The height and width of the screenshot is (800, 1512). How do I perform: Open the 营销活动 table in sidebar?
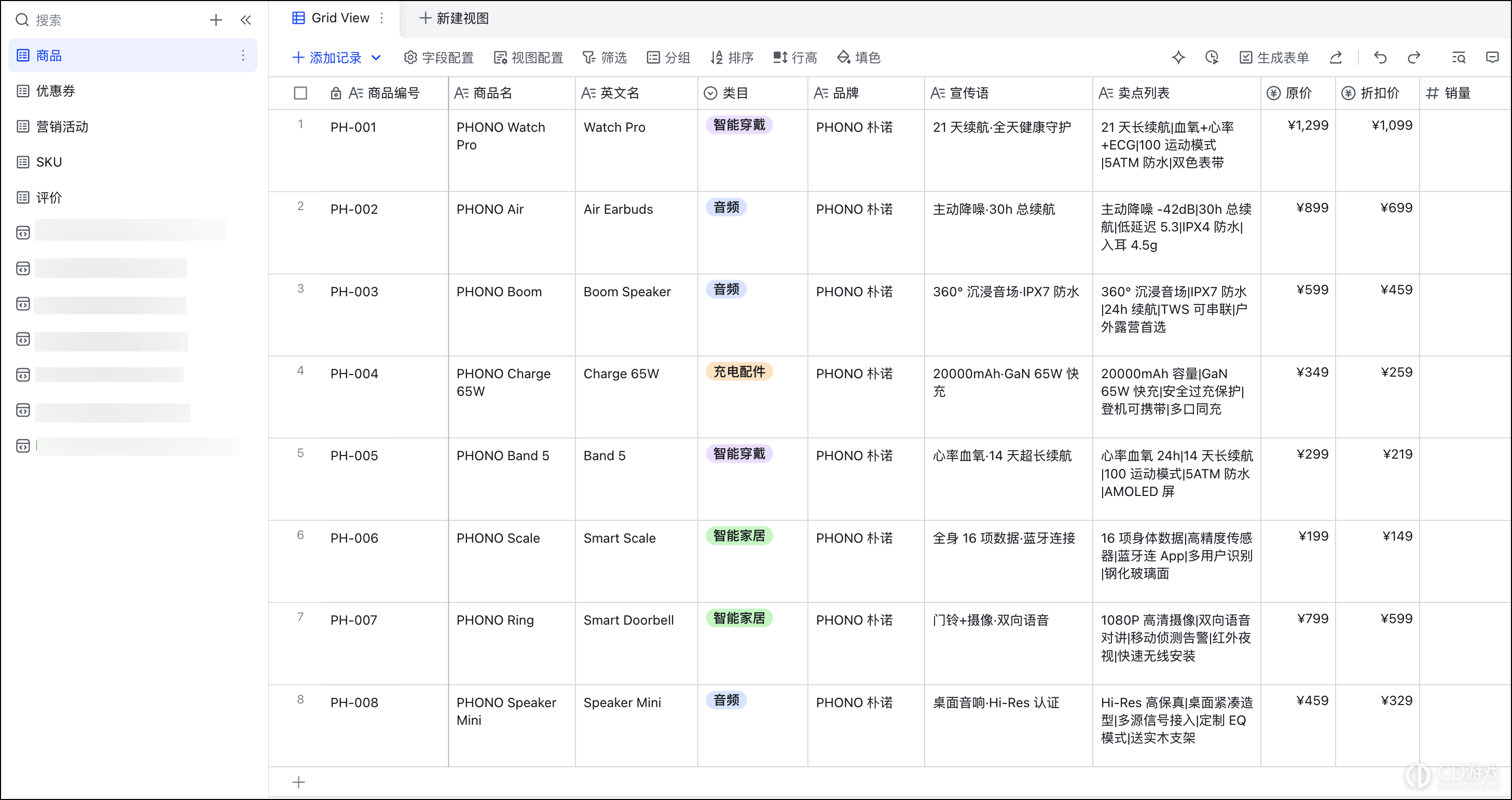[133, 127]
